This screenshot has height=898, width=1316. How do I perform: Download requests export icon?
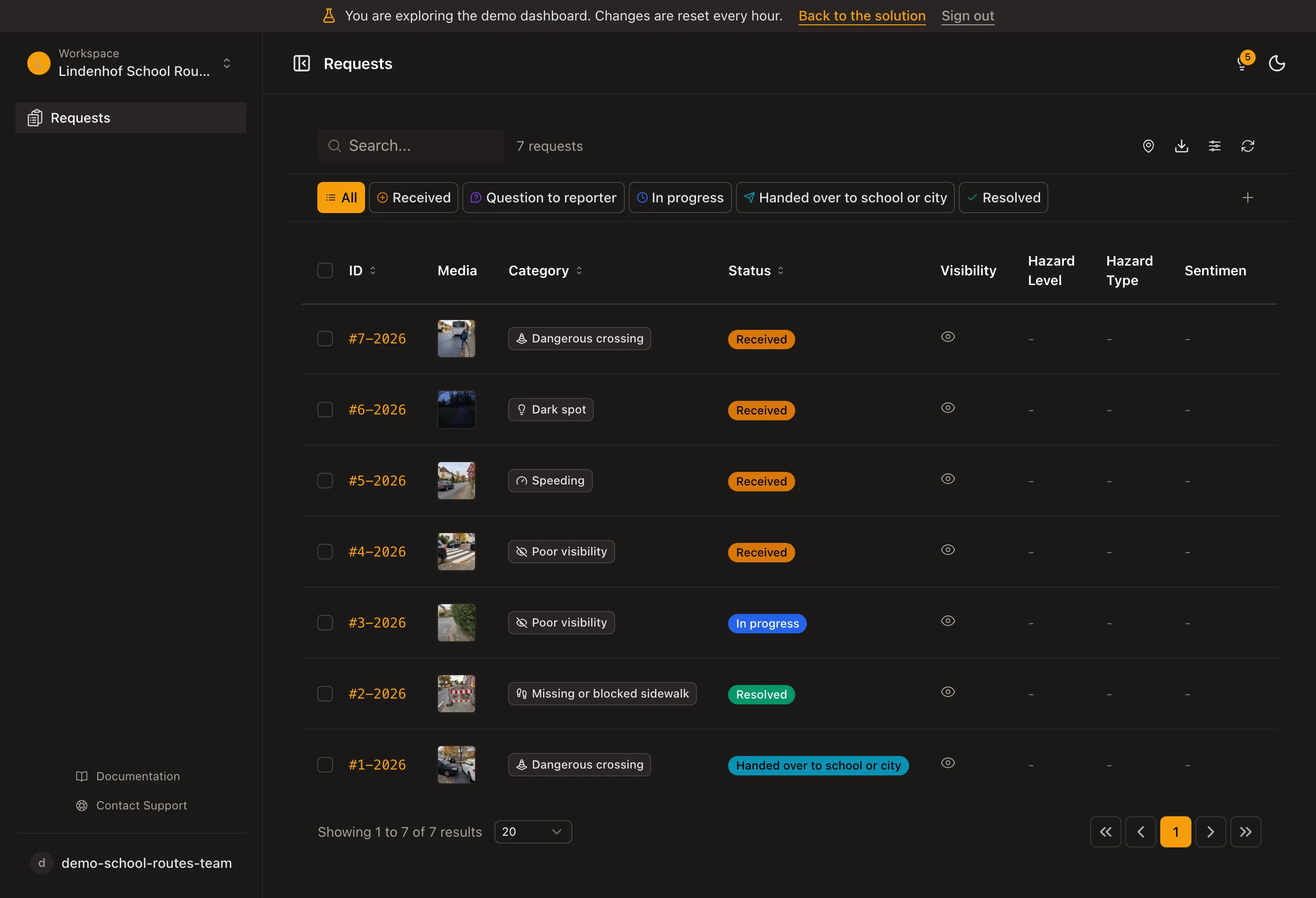click(1181, 146)
